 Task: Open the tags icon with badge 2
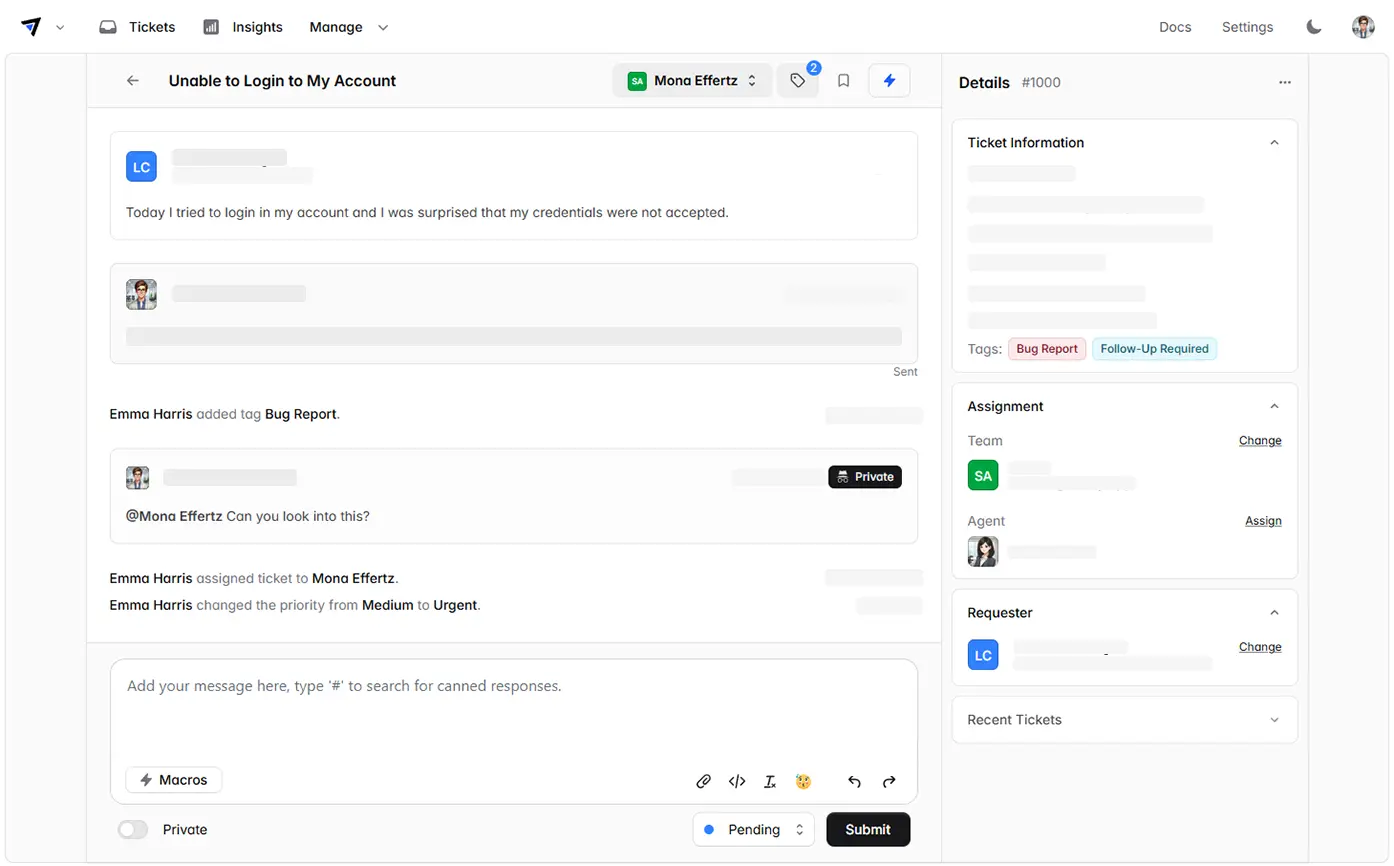point(798,81)
